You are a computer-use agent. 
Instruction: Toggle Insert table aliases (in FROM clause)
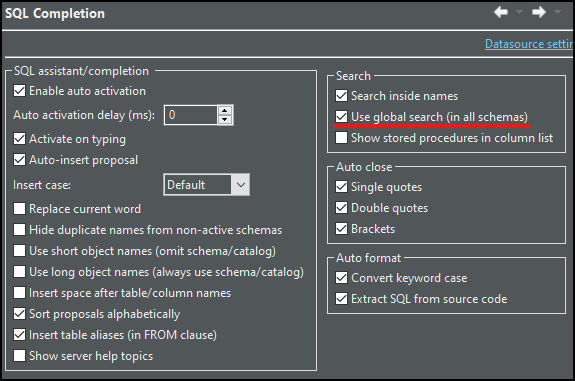19,334
